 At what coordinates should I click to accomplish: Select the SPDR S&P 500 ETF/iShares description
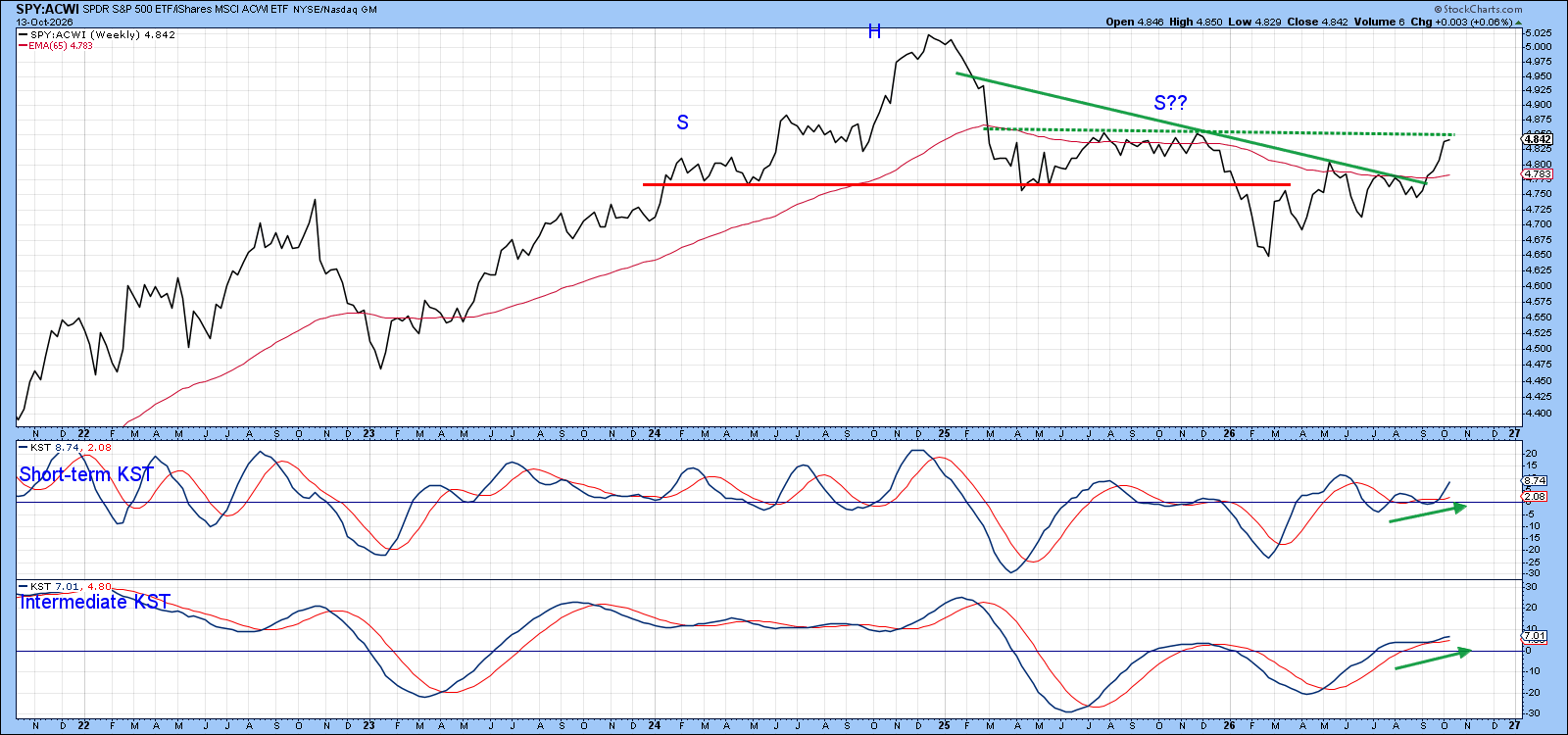(x=184, y=9)
